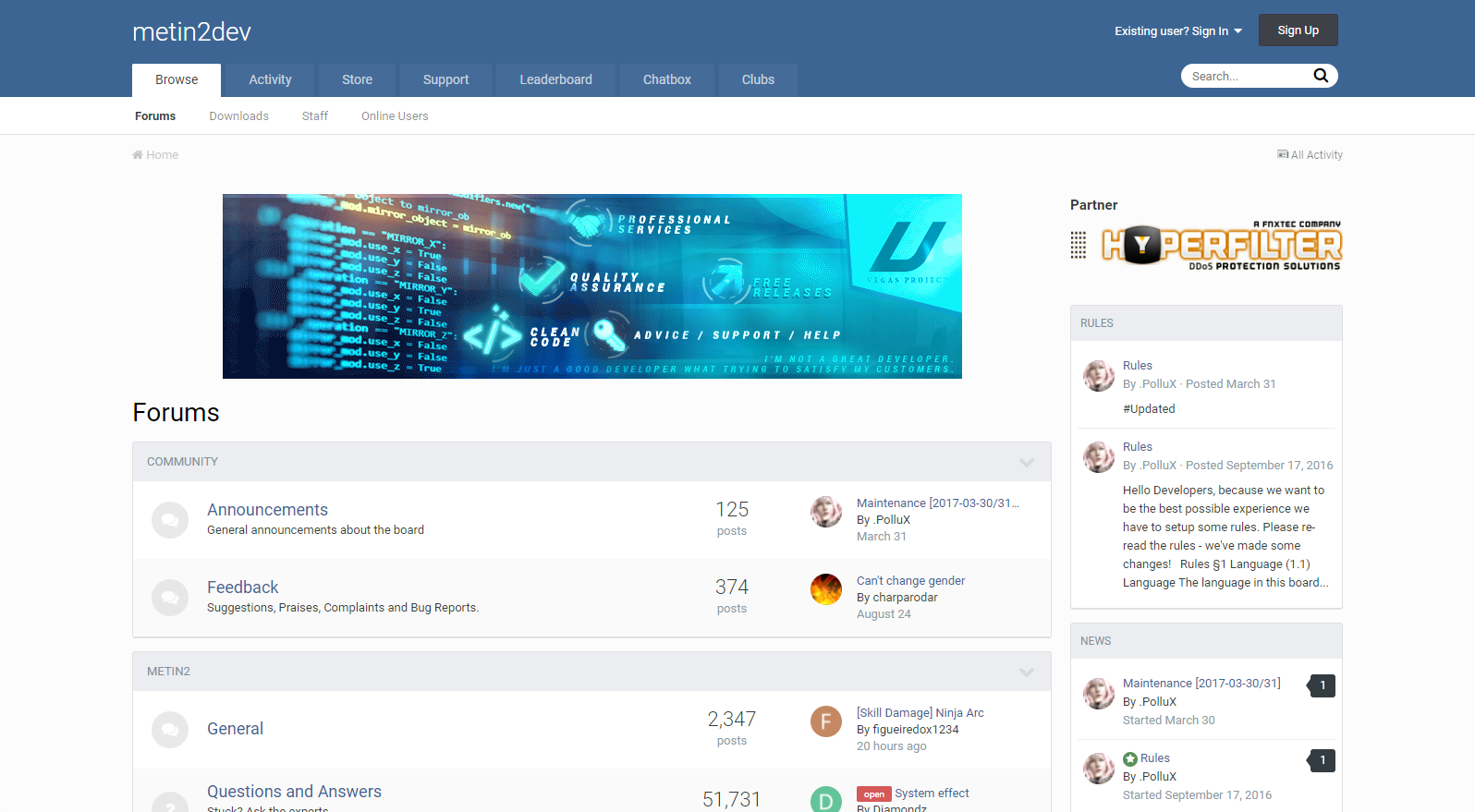Open .PolluX avatar on Rules posted March 31

click(x=1099, y=376)
